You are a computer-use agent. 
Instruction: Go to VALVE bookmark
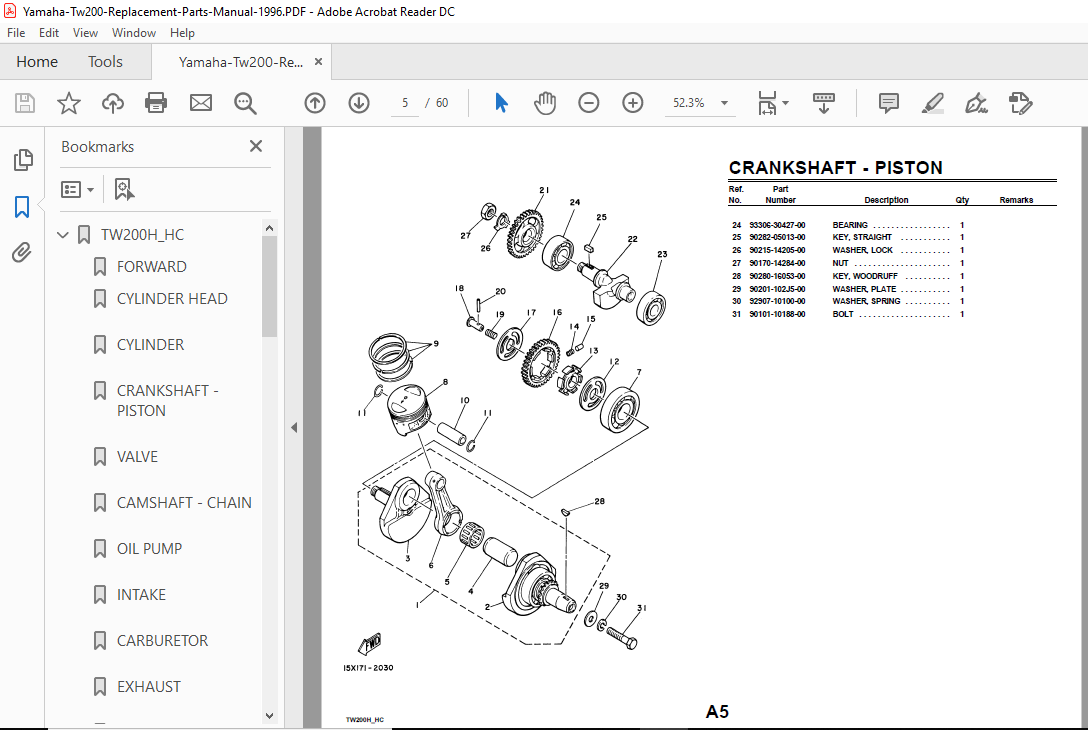coord(137,457)
